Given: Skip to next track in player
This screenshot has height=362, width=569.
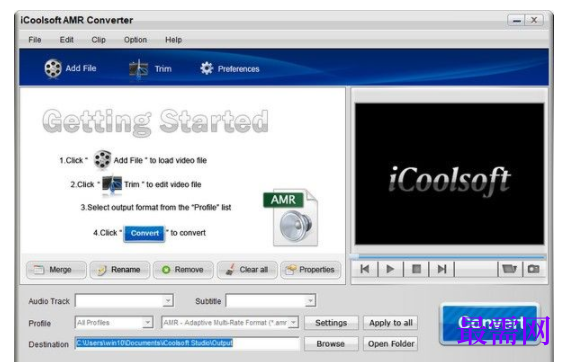Looking at the screenshot, I should tap(442, 269).
